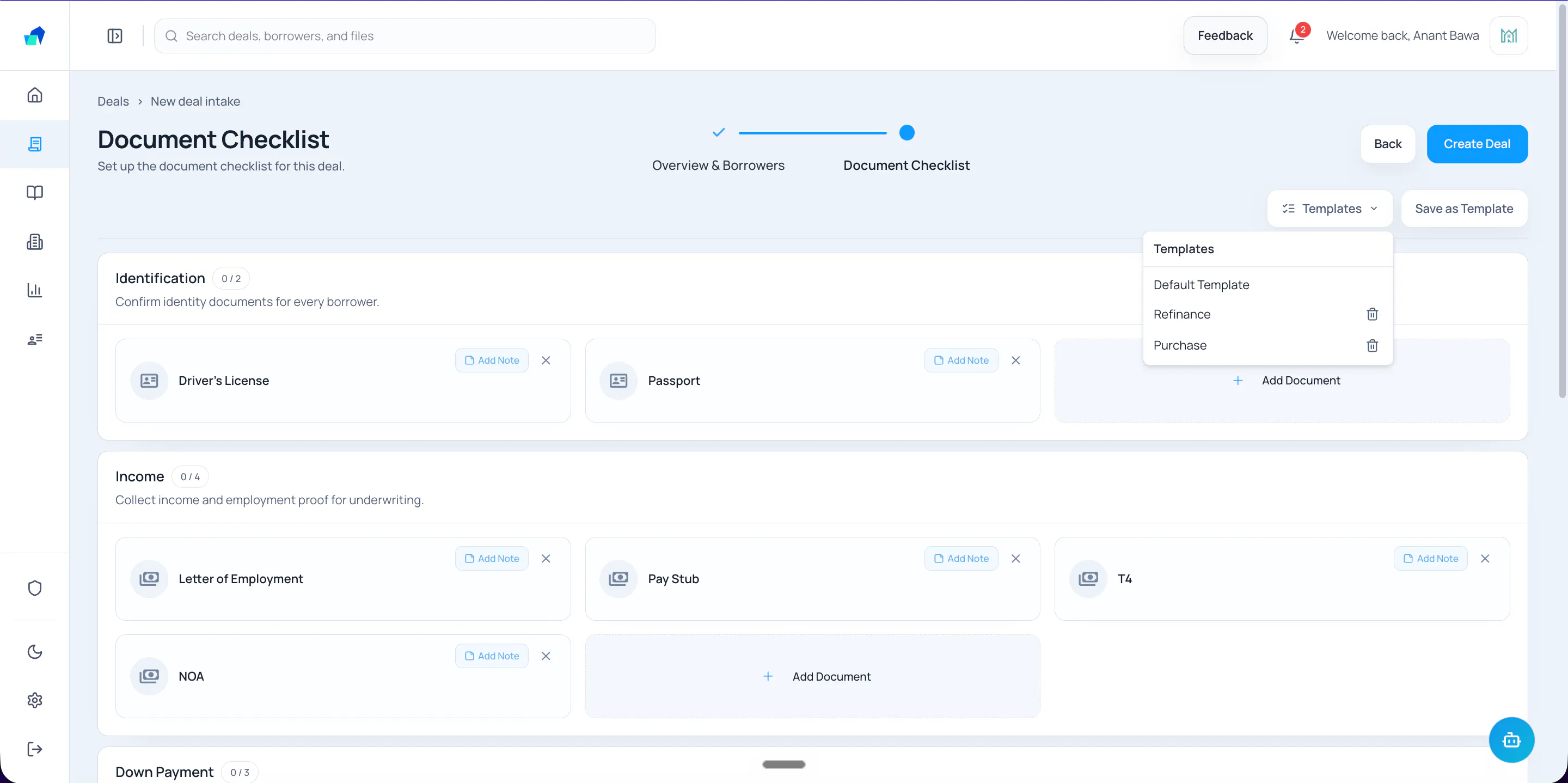Viewport: 1568px width, 783px height.
Task: Click the app logo
Action: click(35, 36)
